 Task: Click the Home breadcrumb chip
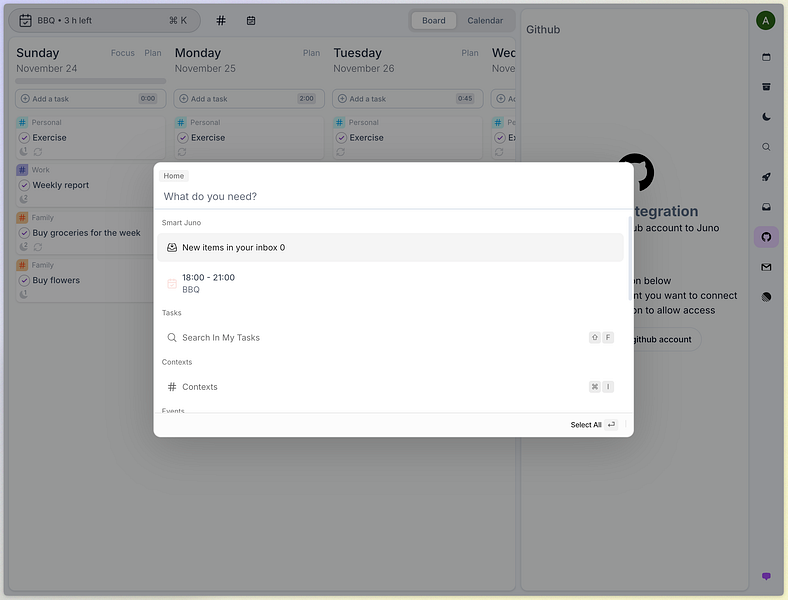point(173,176)
